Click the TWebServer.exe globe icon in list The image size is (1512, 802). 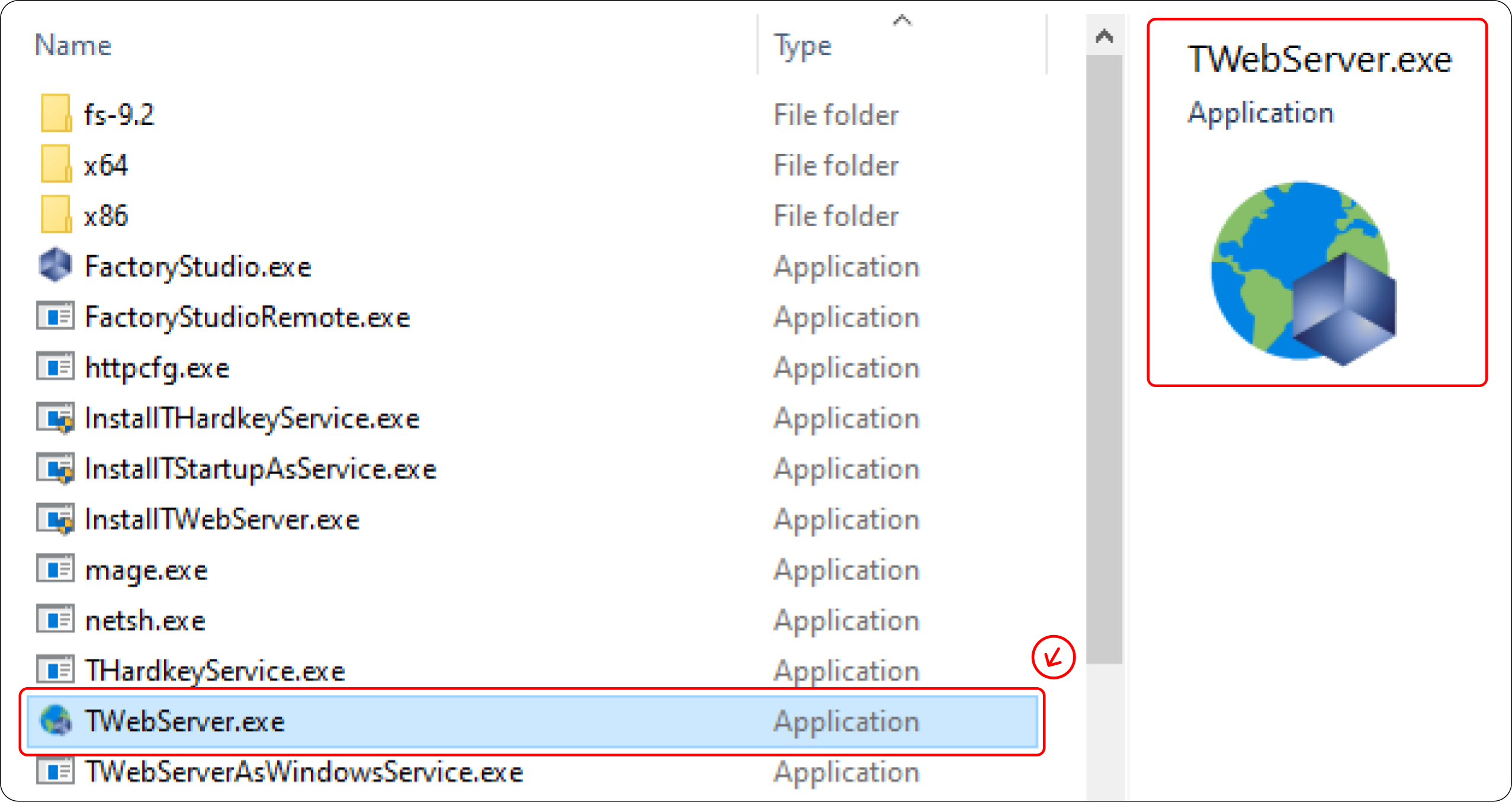pos(56,720)
